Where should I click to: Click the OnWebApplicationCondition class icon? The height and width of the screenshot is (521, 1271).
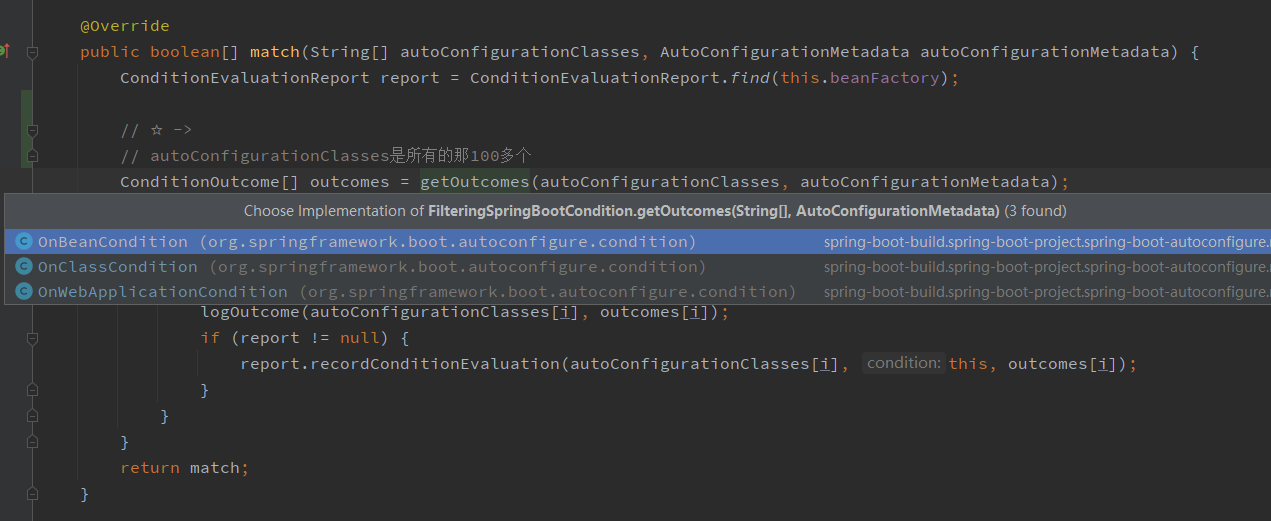click(24, 292)
